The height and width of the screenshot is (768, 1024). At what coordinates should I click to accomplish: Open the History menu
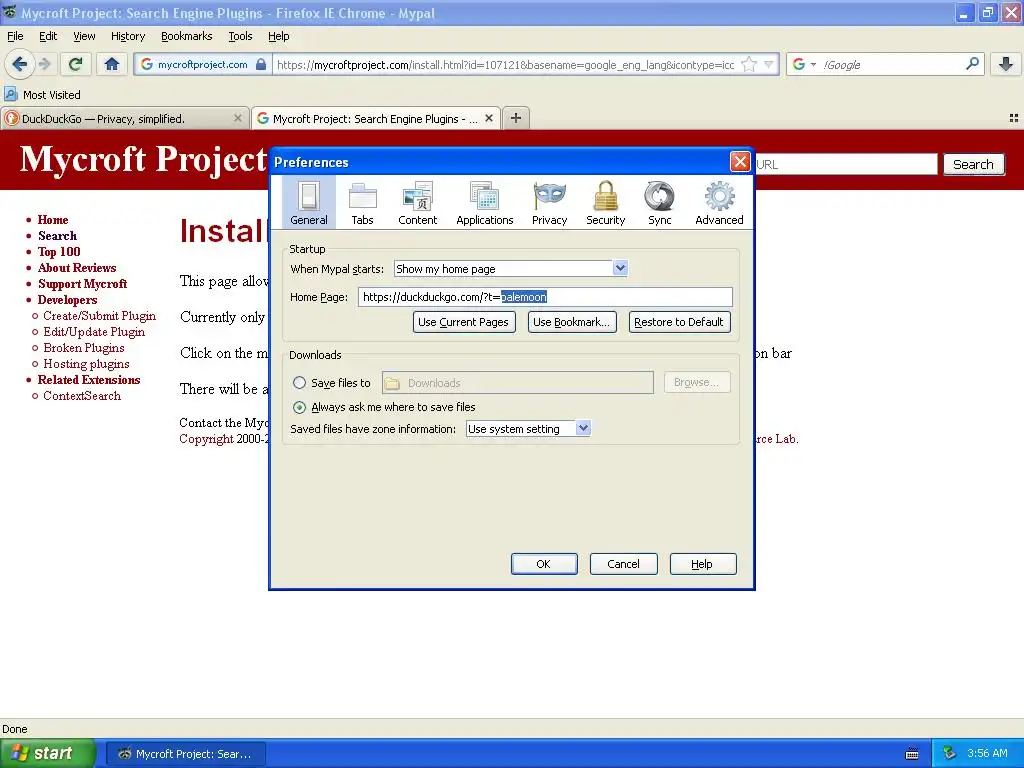pyautogui.click(x=128, y=36)
